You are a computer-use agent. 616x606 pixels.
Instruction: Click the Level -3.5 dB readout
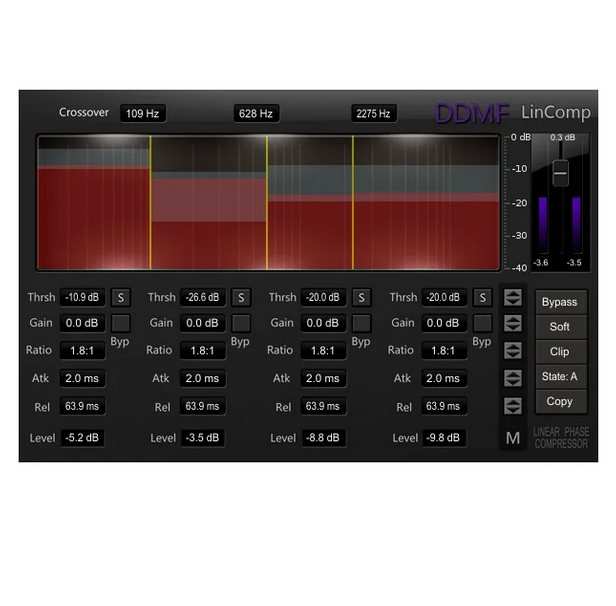point(203,438)
